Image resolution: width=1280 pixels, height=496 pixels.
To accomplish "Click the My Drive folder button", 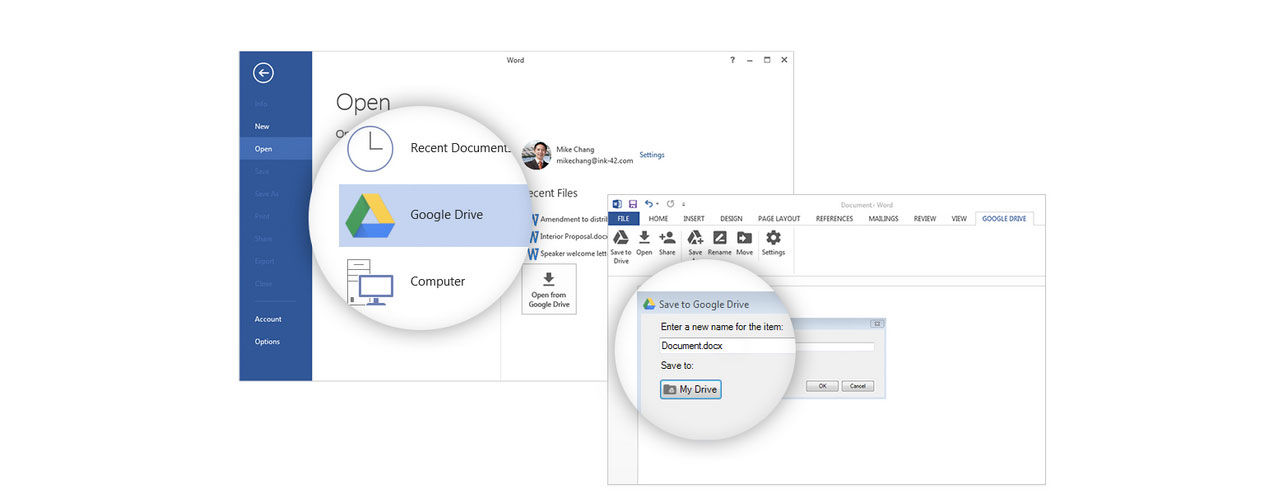I will point(691,389).
